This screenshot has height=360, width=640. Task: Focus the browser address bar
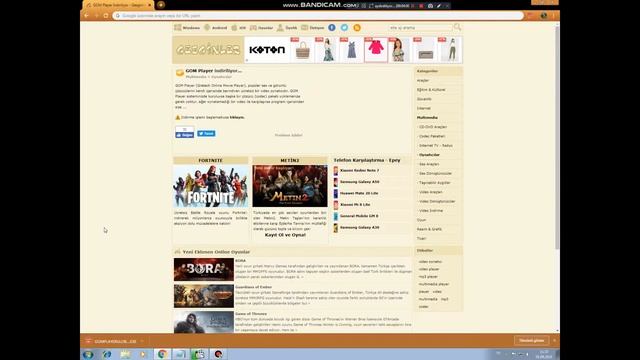tap(318, 16)
